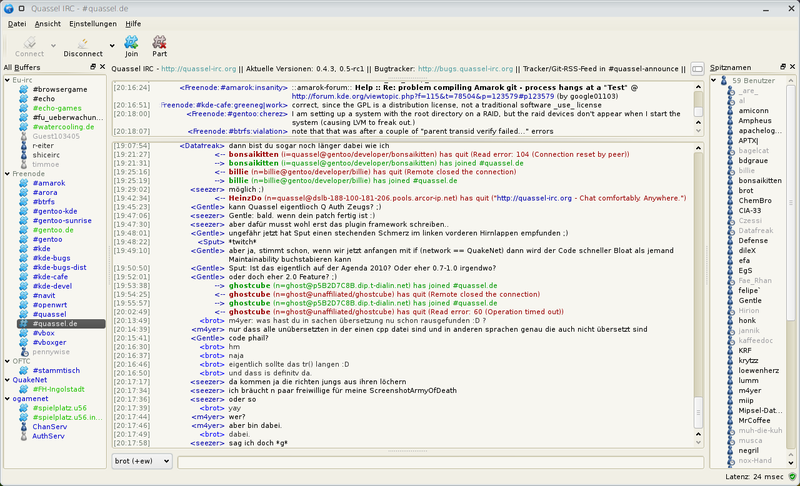Collapse the Eu-irc network tree
The width and height of the screenshot is (800, 486).
[7, 80]
